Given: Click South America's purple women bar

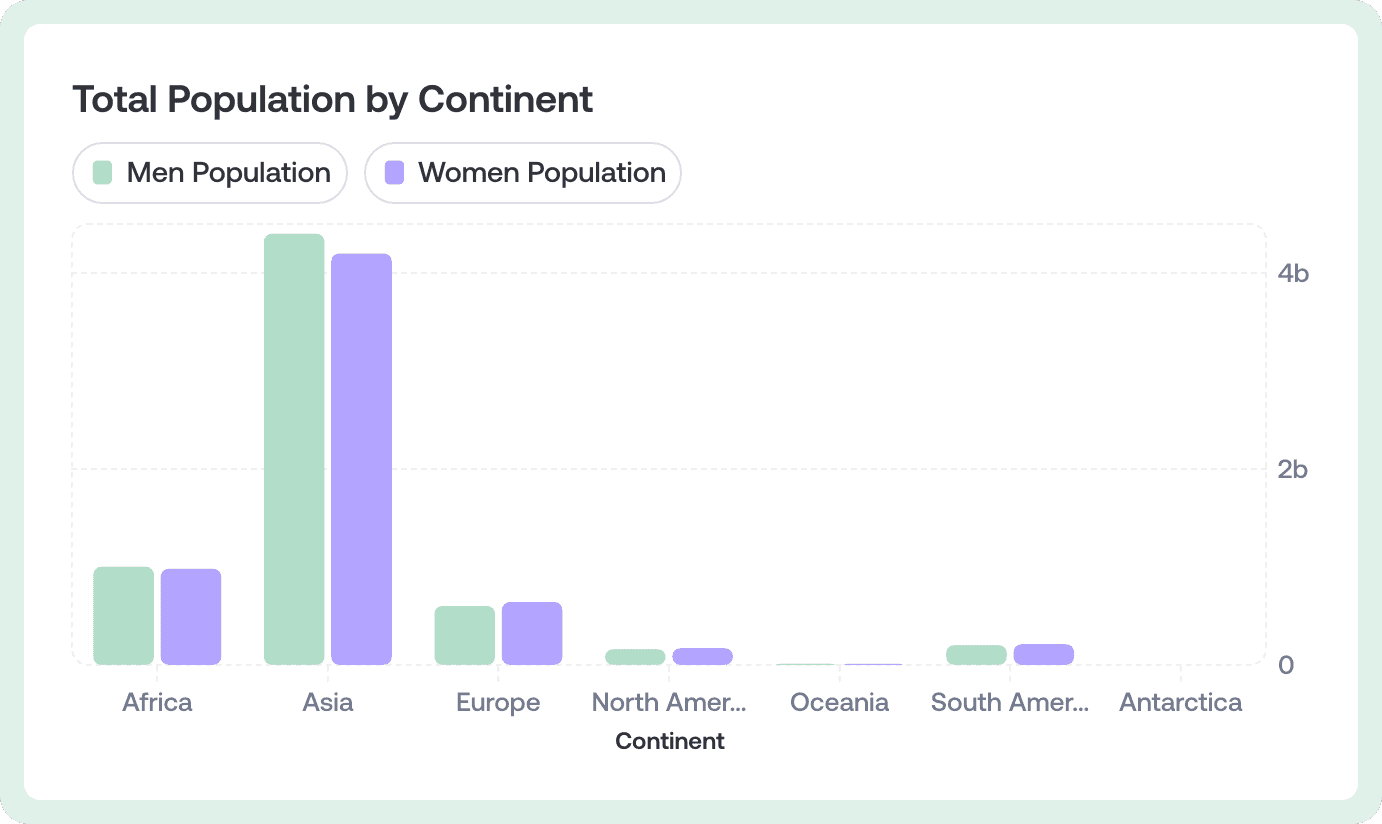Looking at the screenshot, I should [1044, 654].
